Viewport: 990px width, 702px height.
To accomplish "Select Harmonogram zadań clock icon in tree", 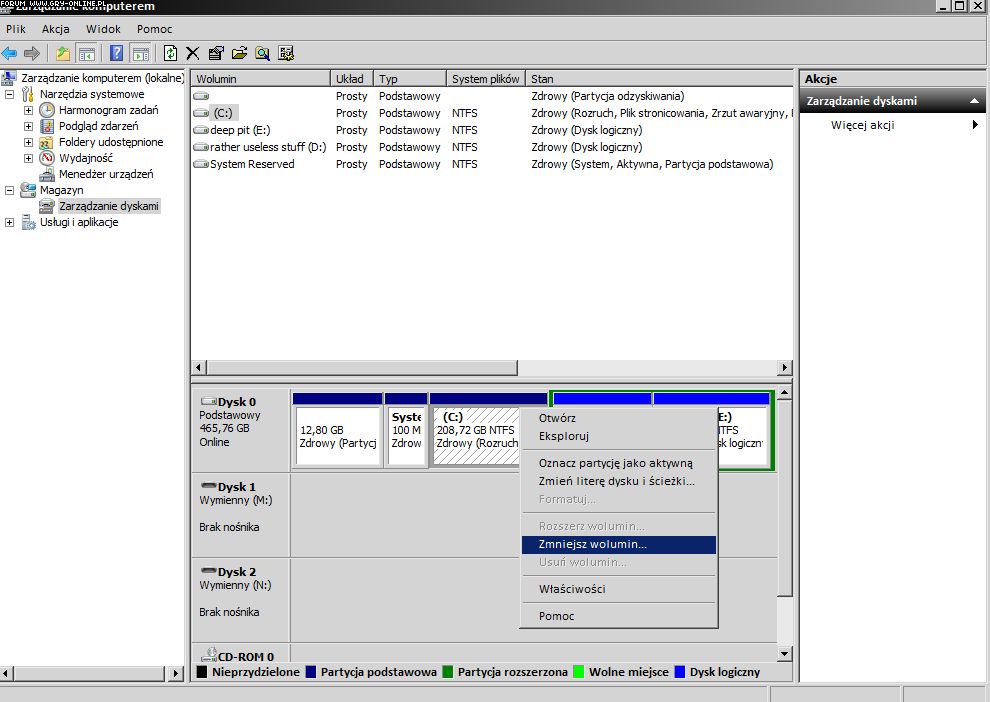I will [x=47, y=110].
